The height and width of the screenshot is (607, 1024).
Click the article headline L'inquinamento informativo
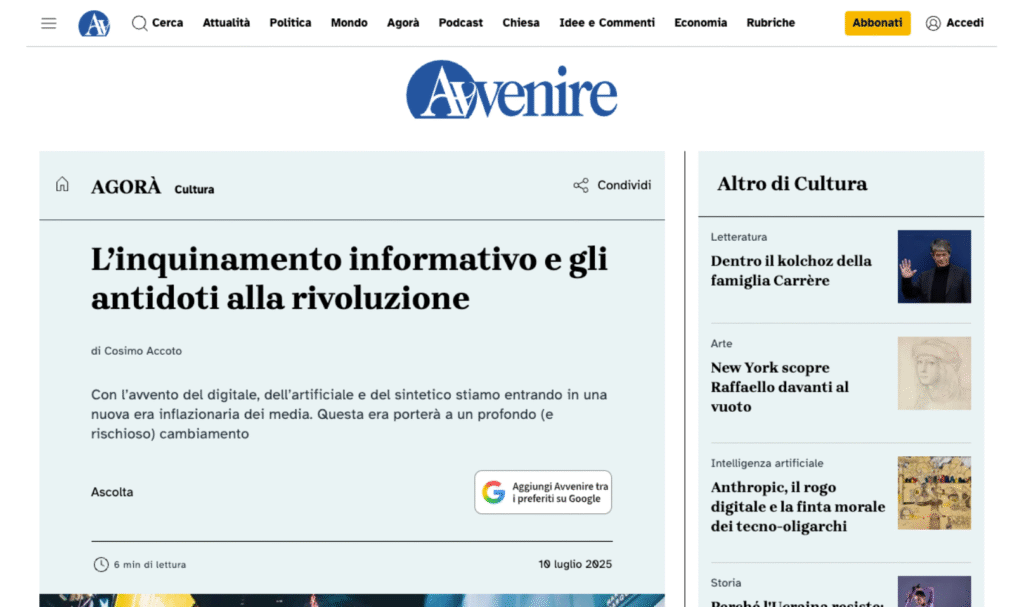tap(349, 278)
